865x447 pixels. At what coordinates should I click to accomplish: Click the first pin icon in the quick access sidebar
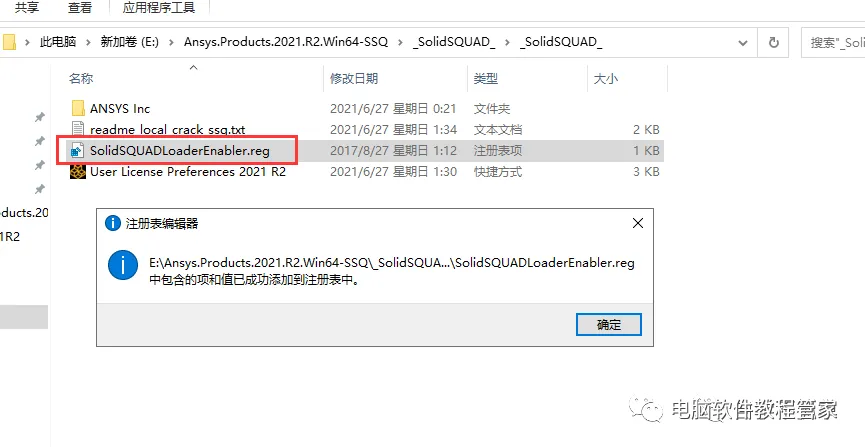click(40, 117)
